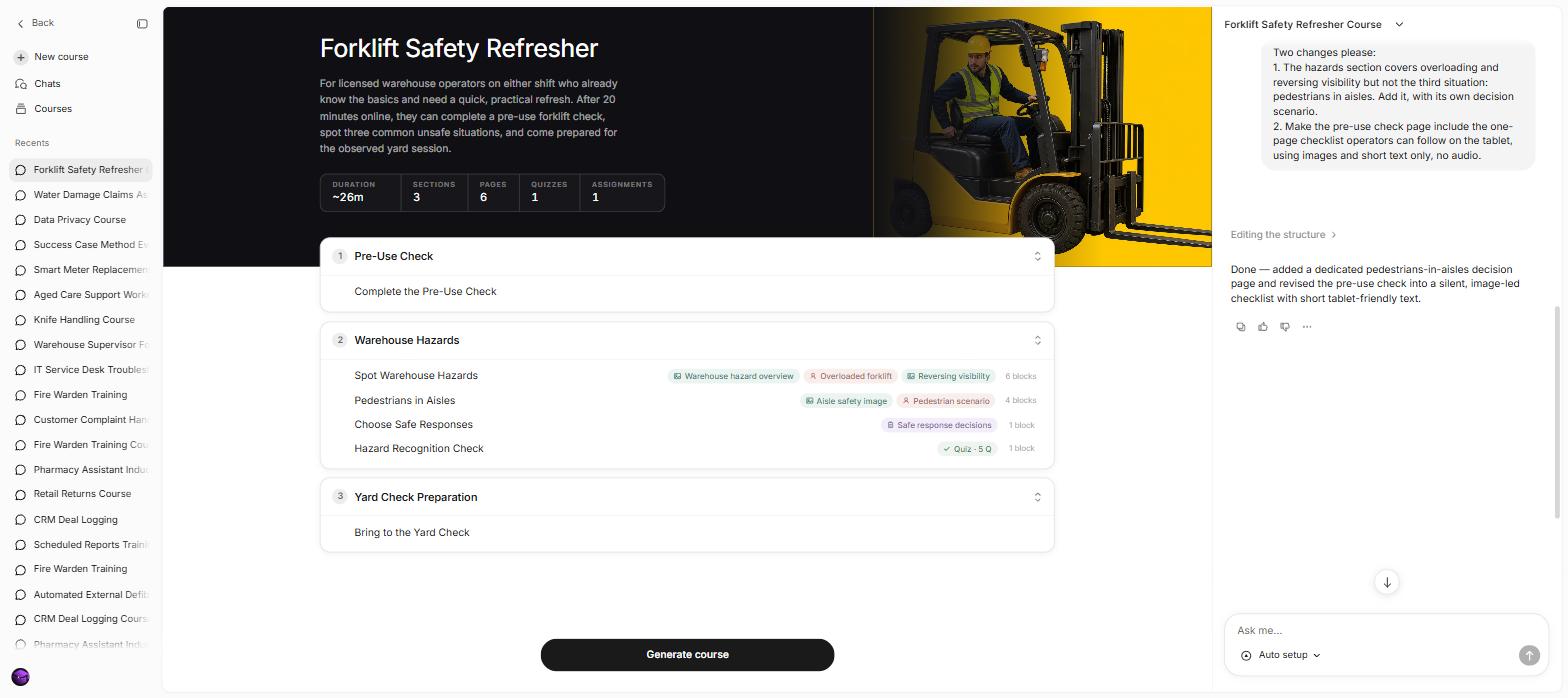The height and width of the screenshot is (698, 1568).
Task: Open the Hazard Recognition Check page
Action: (418, 449)
